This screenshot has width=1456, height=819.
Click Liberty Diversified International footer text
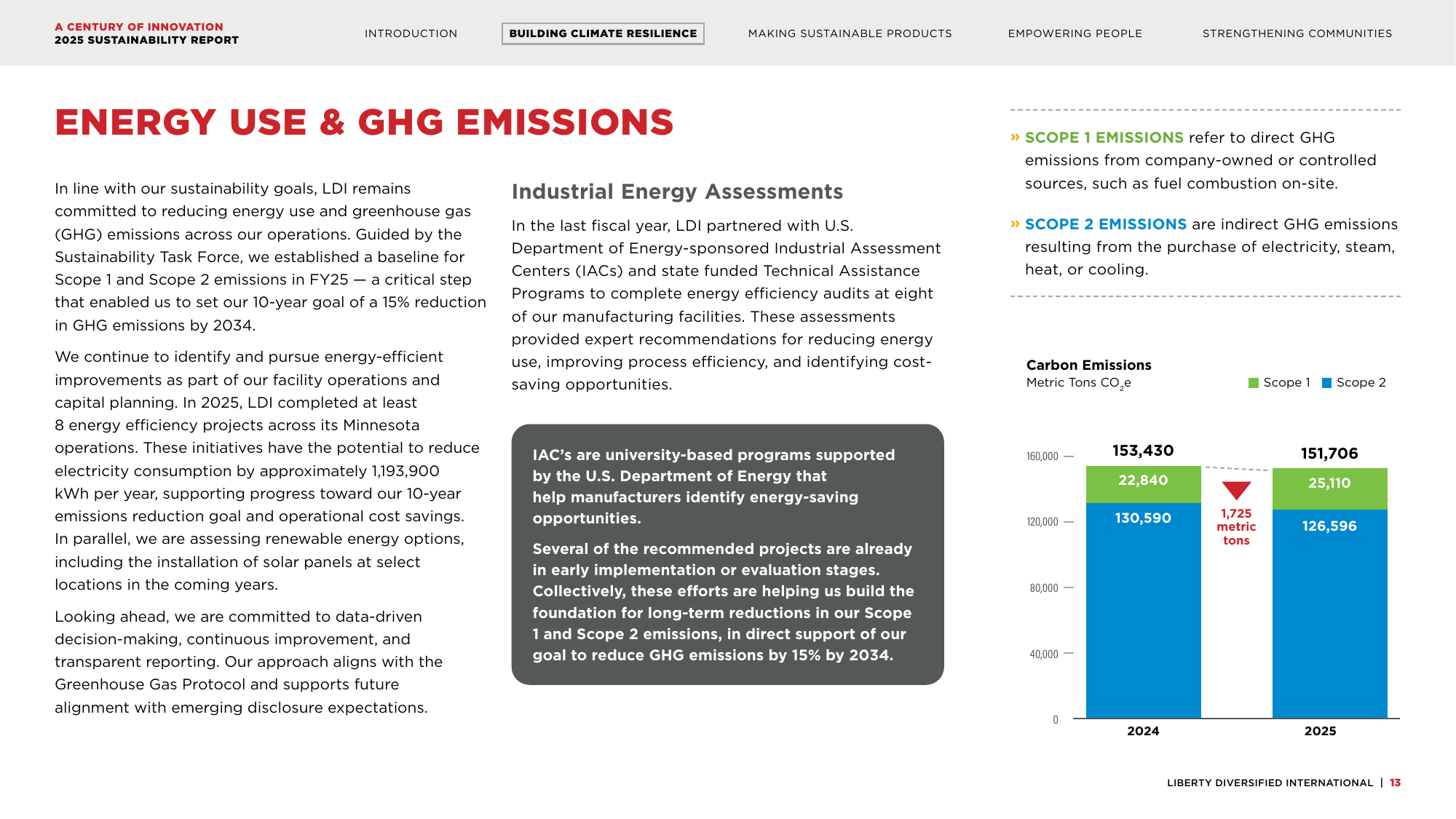1270,783
